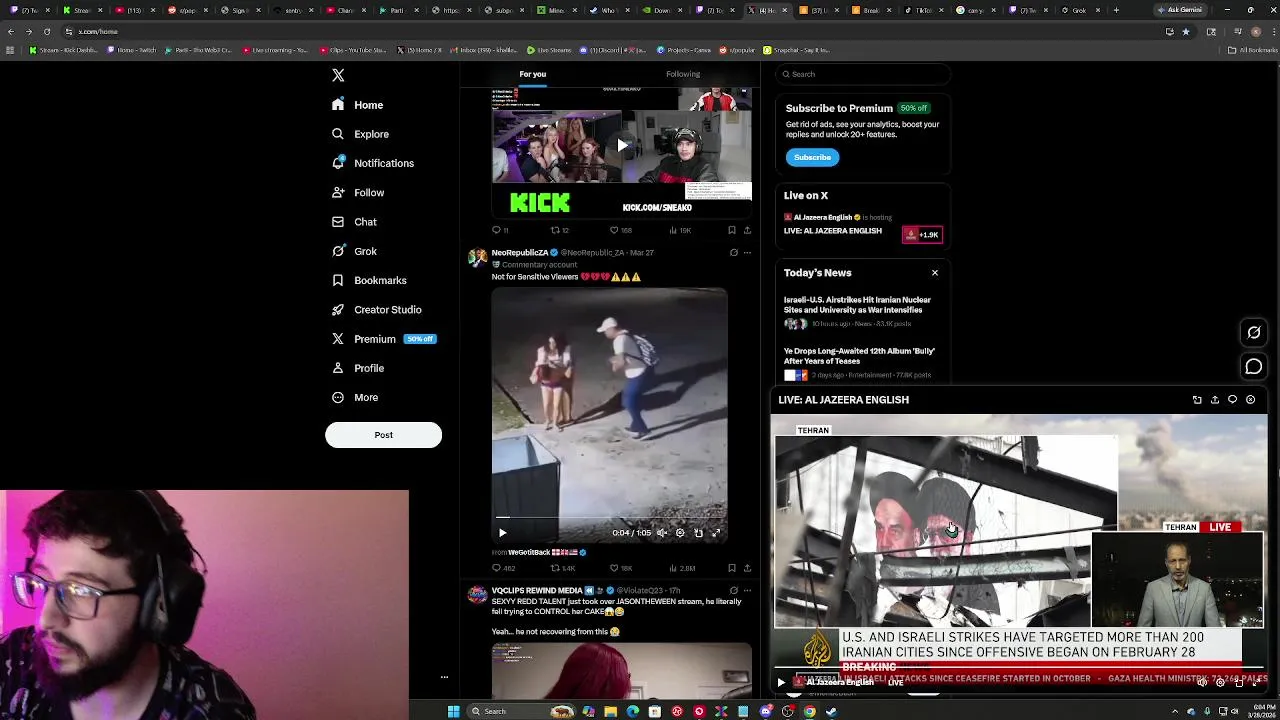Reply to the NeoRepublicZA post
1280x720 pixels.
(503, 568)
